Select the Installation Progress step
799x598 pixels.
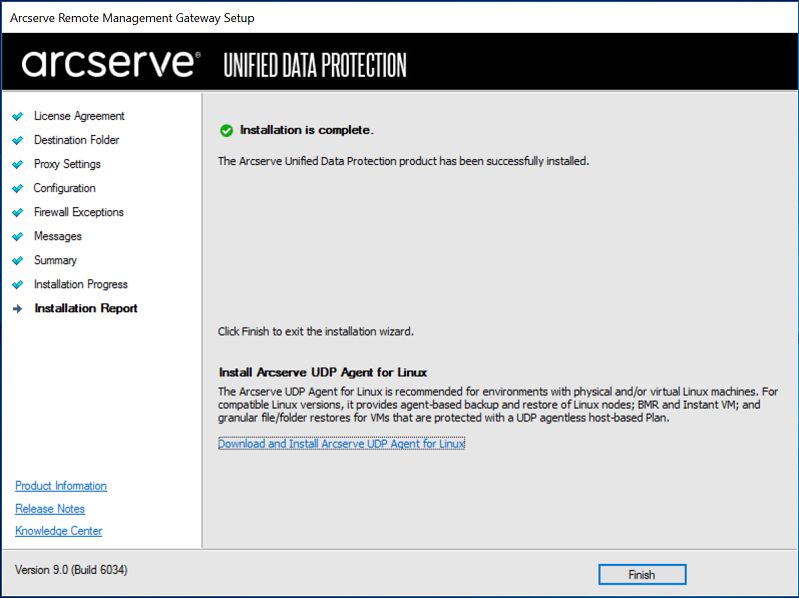(81, 284)
